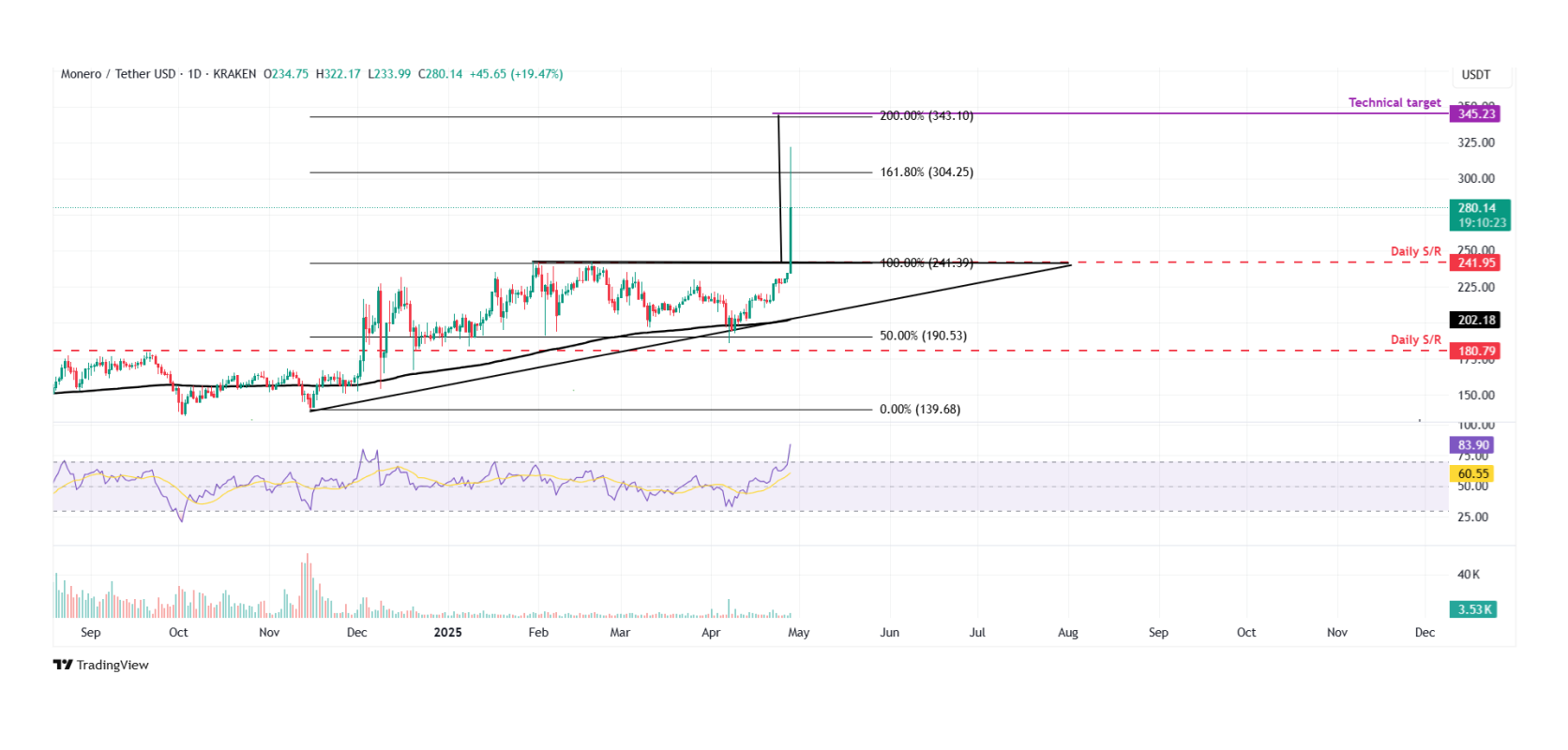Click the change value +45.65 (+19.47%)

(x=516, y=74)
